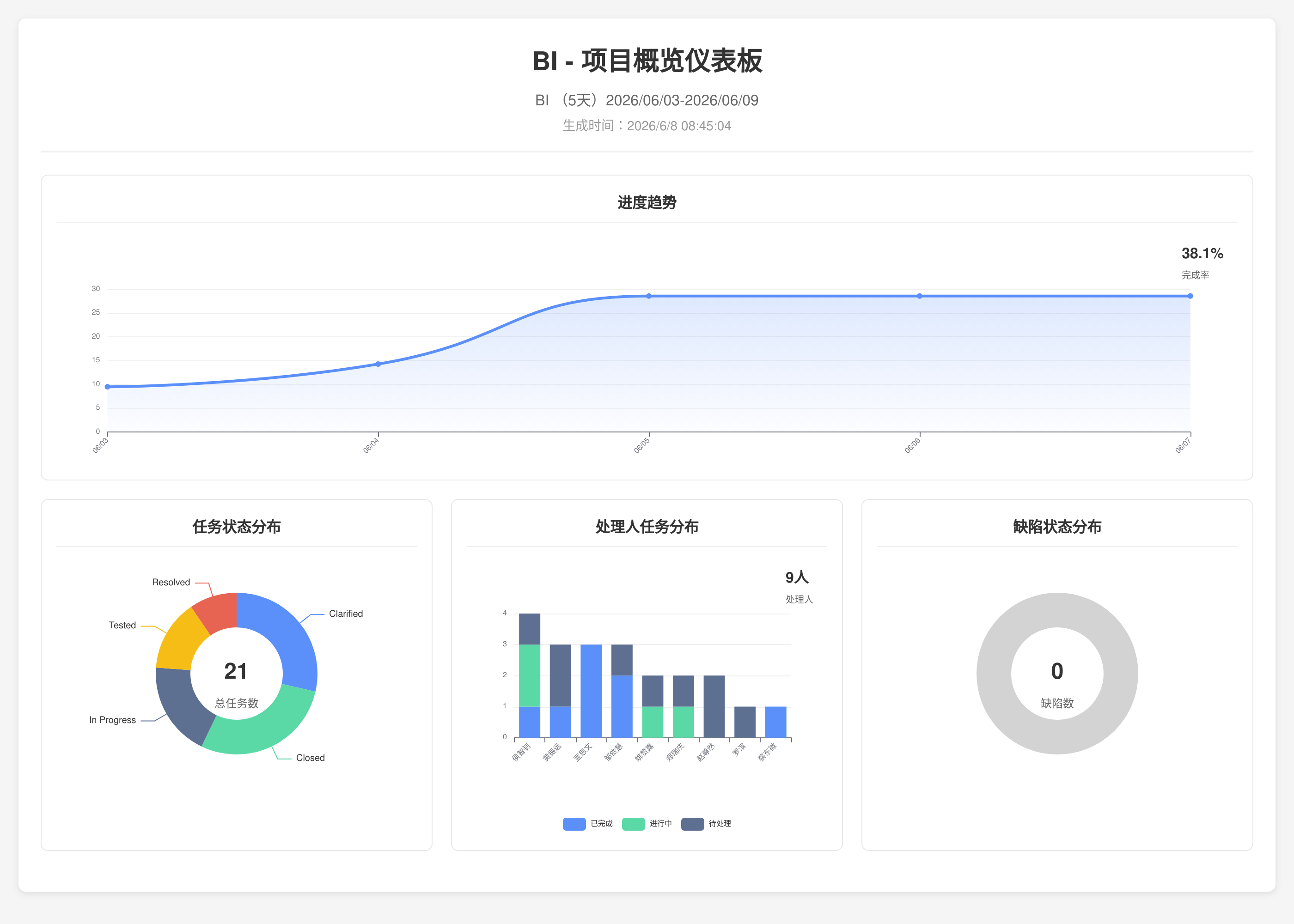Click the 06/05 x-axis date label
Image resolution: width=1294 pixels, height=924 pixels.
[642, 445]
